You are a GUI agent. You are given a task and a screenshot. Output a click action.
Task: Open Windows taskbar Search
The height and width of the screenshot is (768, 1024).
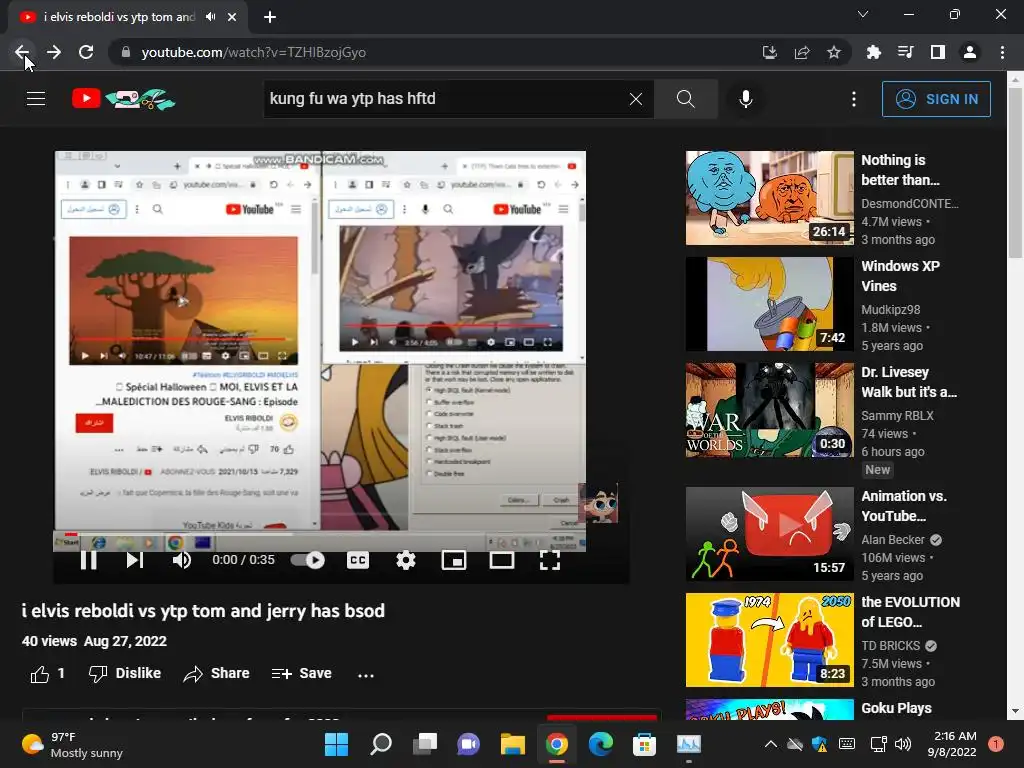click(381, 744)
